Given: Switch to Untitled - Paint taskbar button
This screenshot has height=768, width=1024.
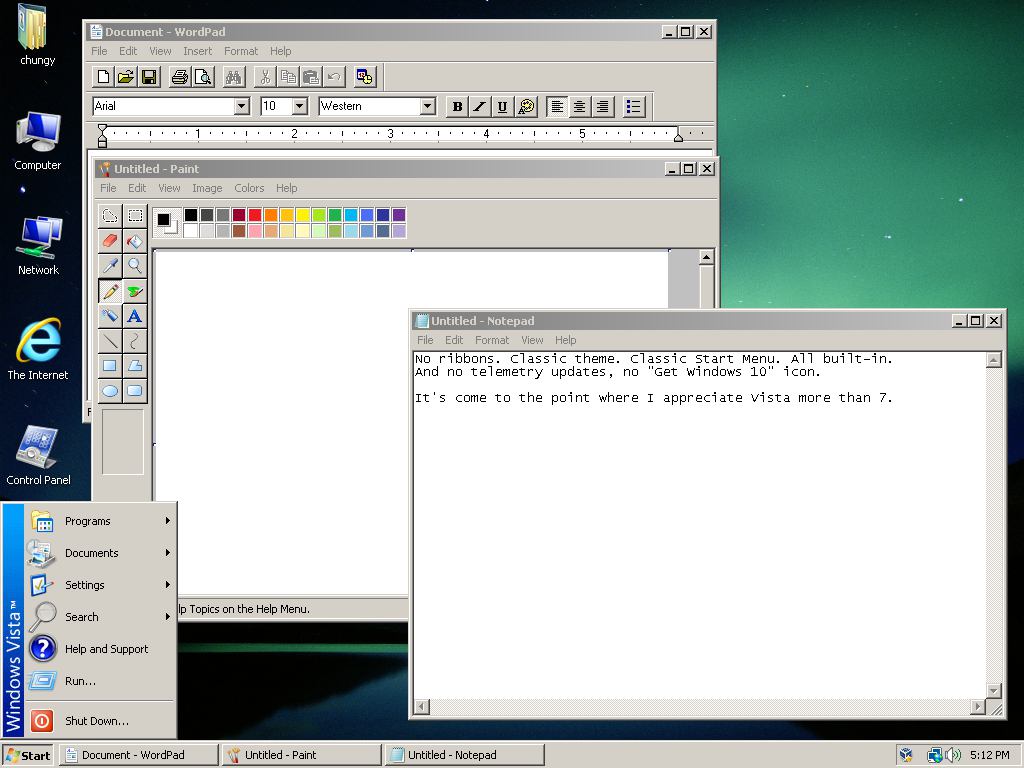Looking at the screenshot, I should (301, 755).
